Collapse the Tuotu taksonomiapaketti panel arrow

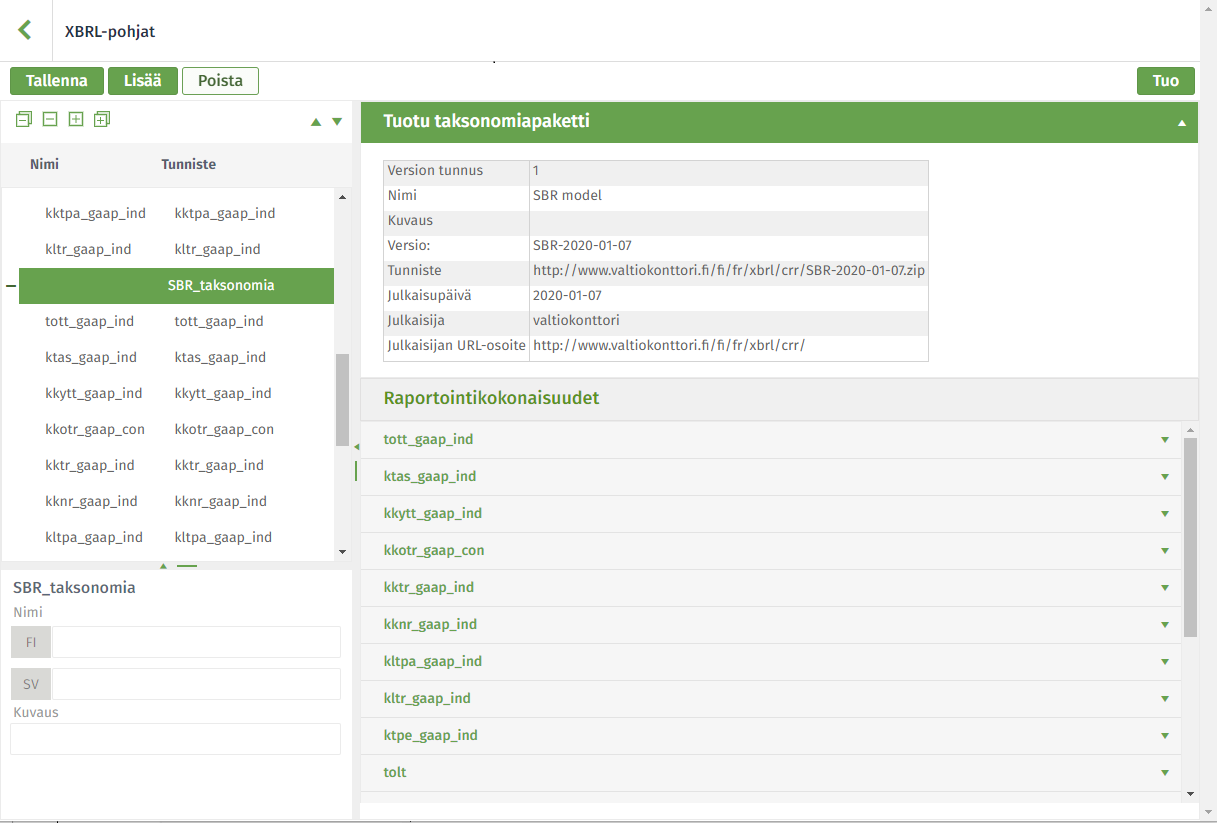pyautogui.click(x=1182, y=123)
